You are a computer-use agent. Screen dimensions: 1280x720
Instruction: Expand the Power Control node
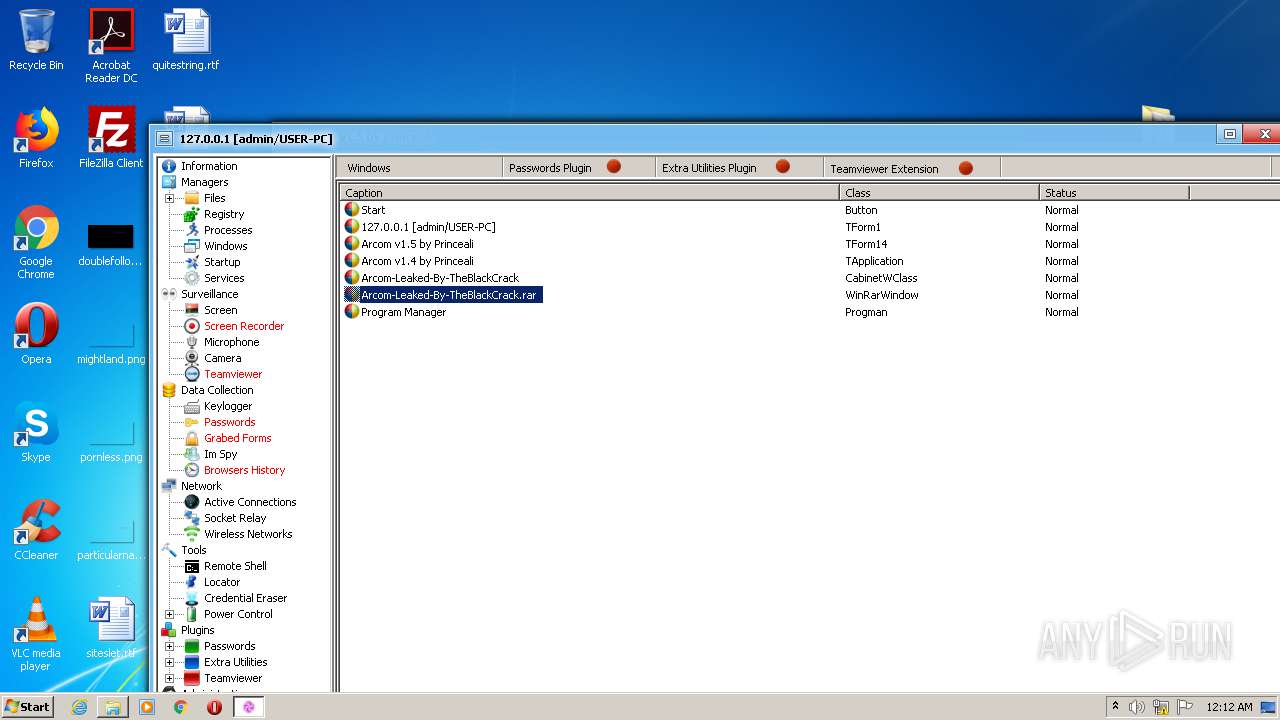click(x=170, y=614)
